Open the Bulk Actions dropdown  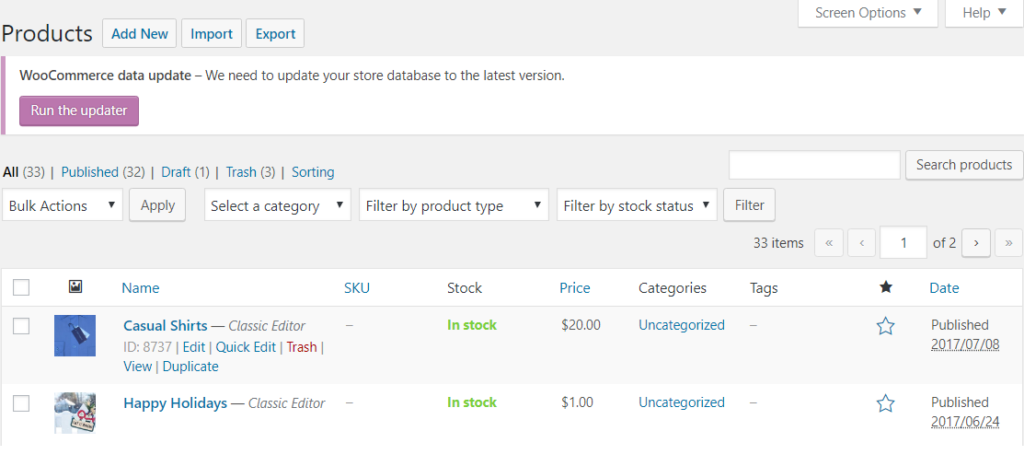pos(62,206)
